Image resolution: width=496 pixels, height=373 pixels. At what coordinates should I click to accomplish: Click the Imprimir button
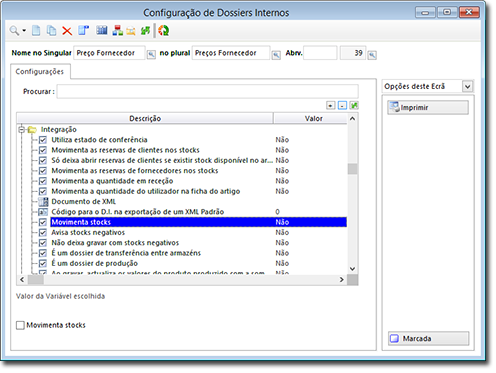tap(428, 107)
